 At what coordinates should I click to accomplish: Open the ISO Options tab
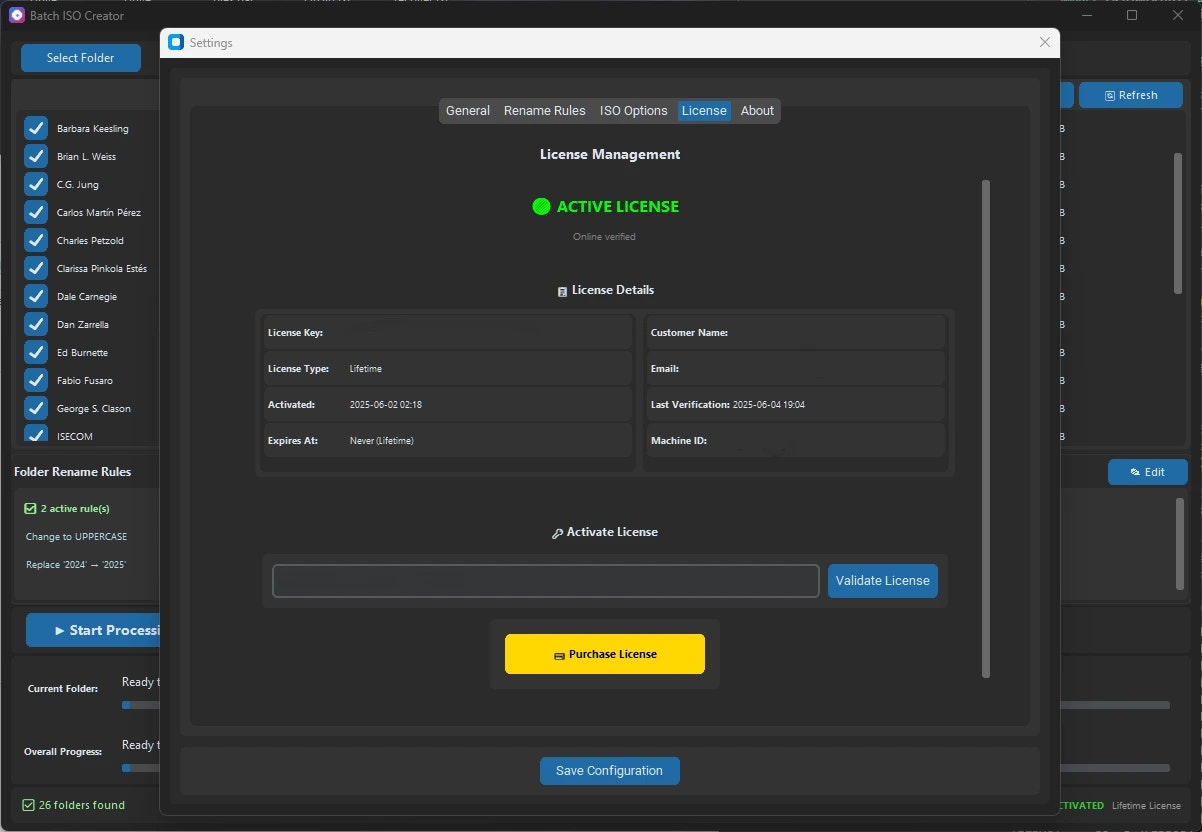pyautogui.click(x=633, y=111)
